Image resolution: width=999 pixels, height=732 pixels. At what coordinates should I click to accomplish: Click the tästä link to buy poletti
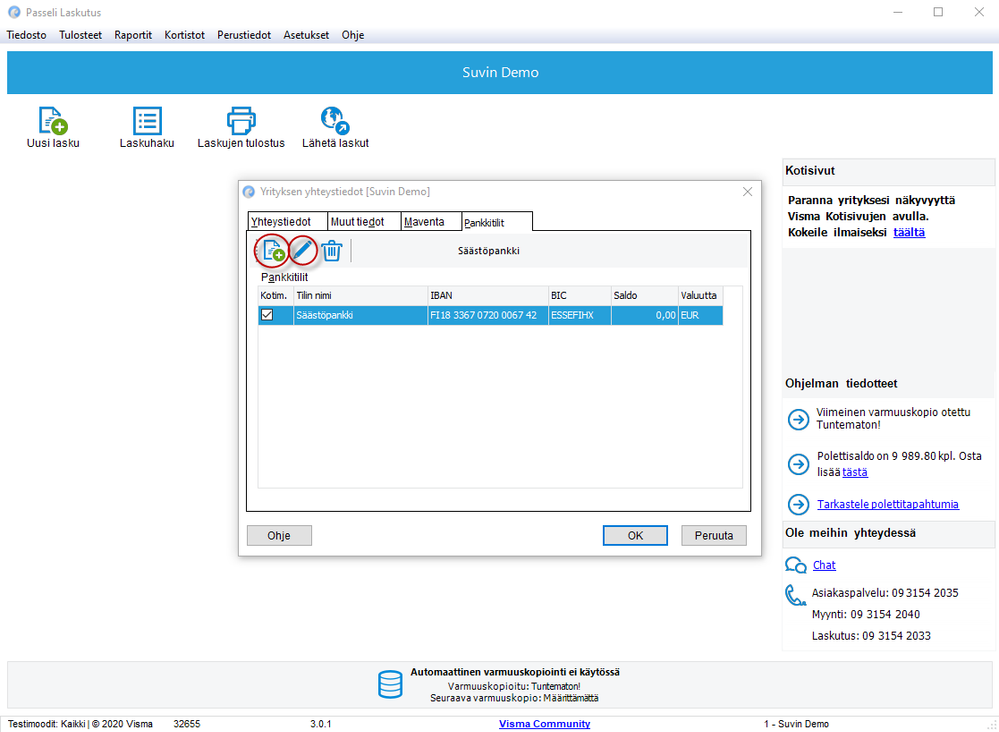[855, 472]
